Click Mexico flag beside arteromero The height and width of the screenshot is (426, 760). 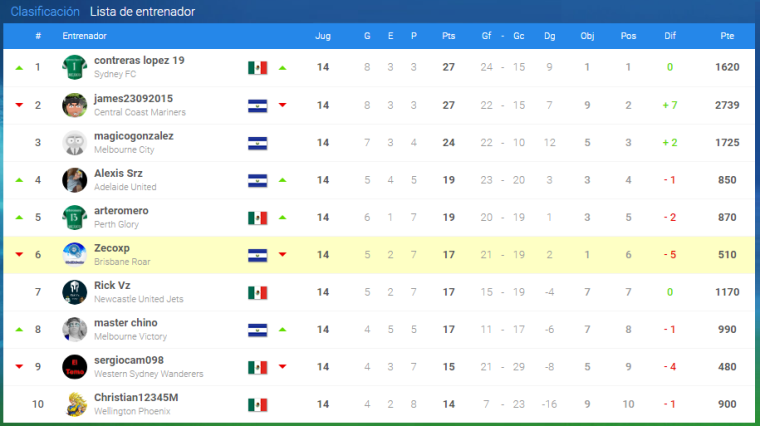tap(257, 218)
